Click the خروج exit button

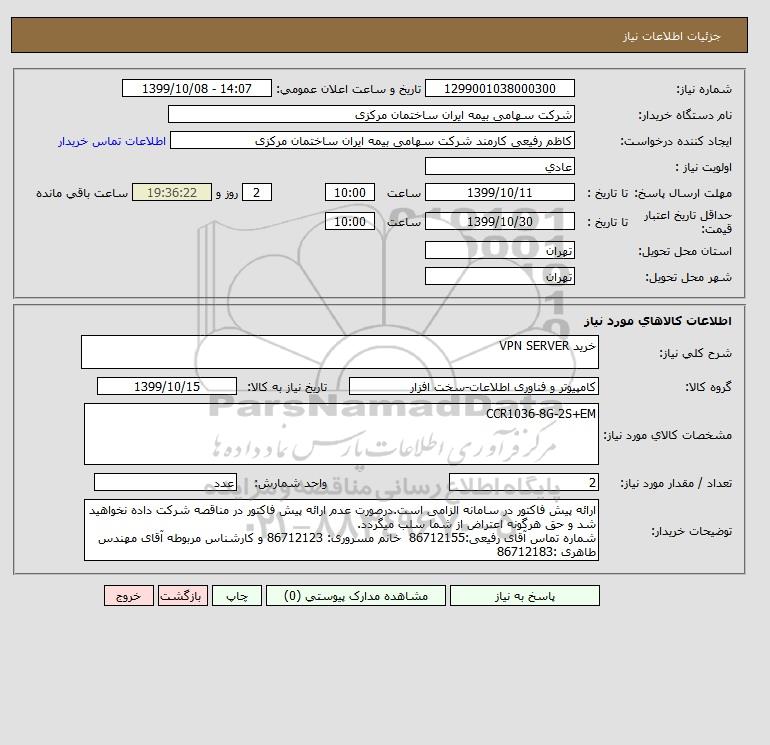pos(129,596)
